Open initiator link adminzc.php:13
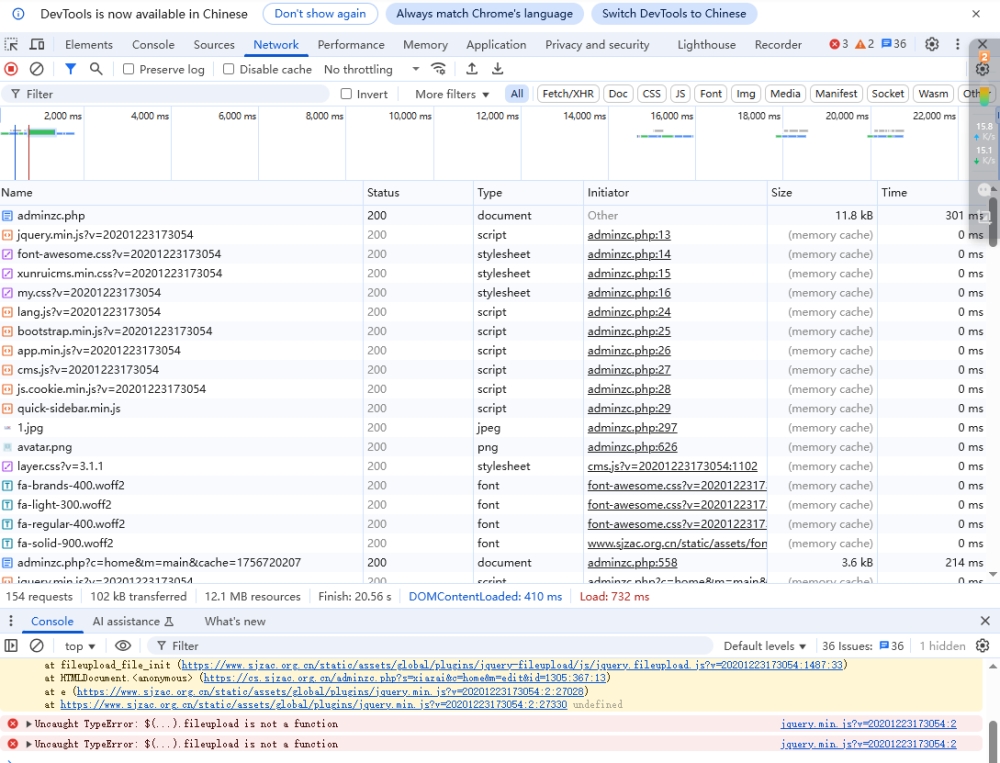1000x763 pixels. point(629,235)
